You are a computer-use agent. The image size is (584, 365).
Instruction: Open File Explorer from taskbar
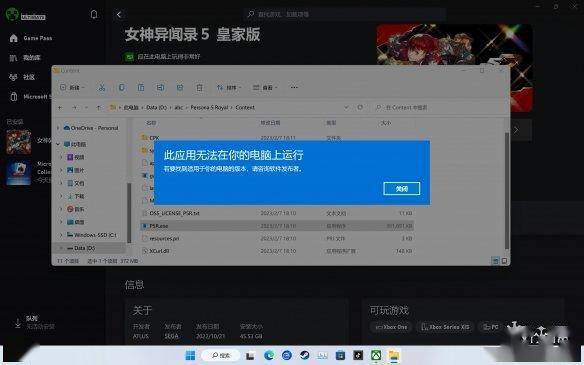coord(394,356)
